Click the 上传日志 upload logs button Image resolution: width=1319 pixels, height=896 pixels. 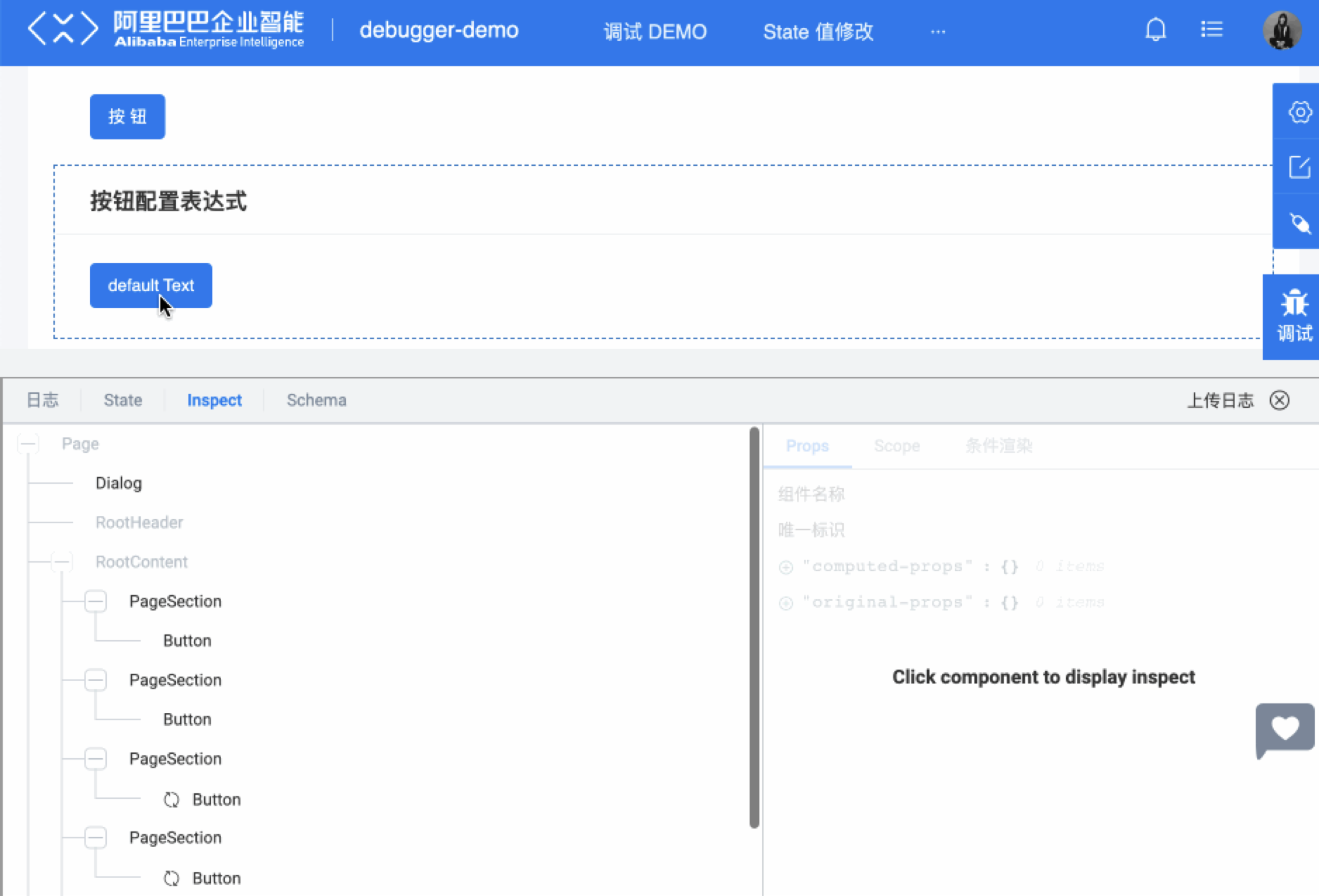tap(1221, 400)
